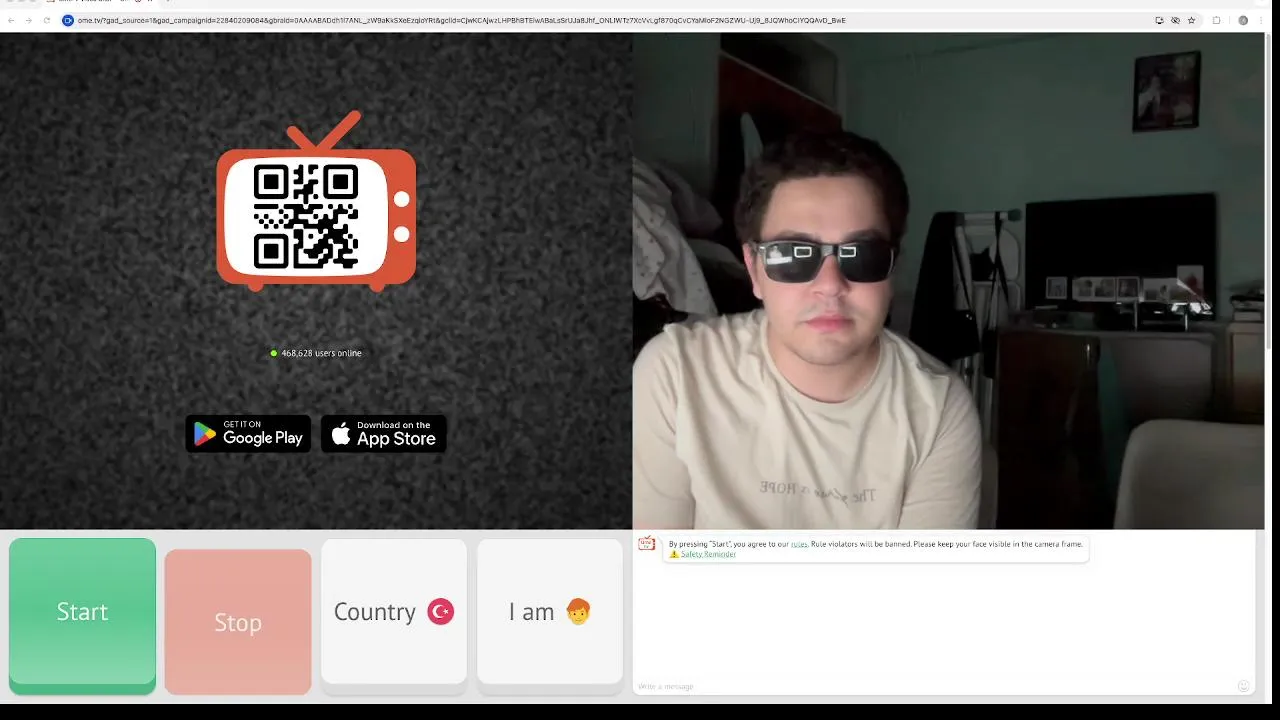Reload the page with refresh icon

pyautogui.click(x=46, y=20)
